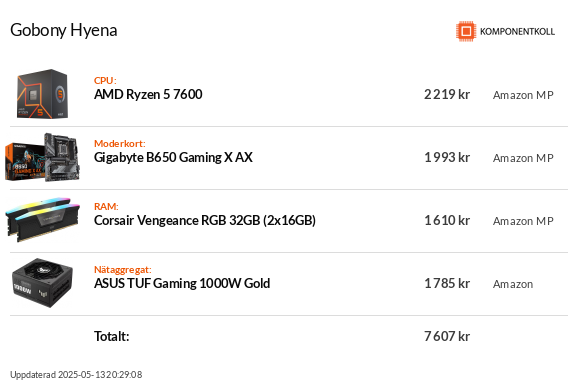Click the AMD Ryzen 5 7600 product name
577x388 pixels.
point(148,95)
